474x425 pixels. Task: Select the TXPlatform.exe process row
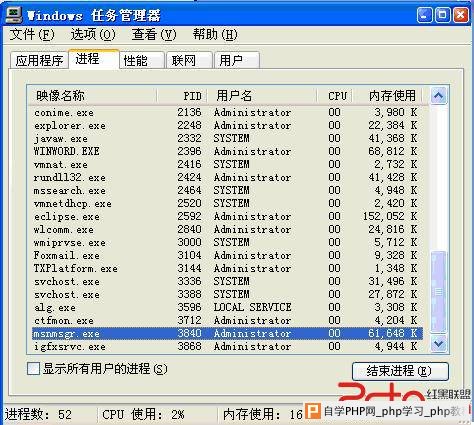click(227, 268)
